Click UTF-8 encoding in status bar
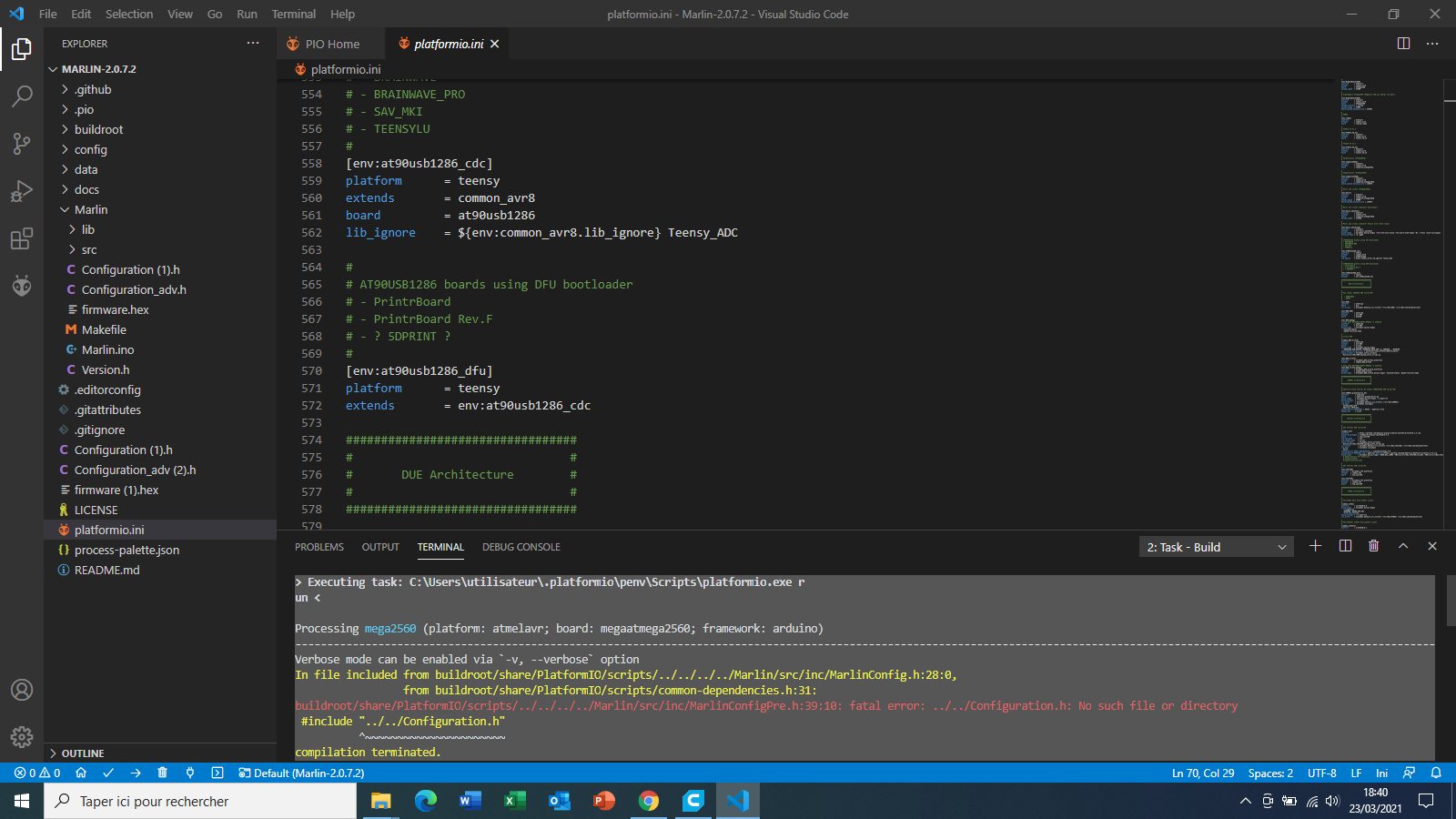 click(1322, 773)
